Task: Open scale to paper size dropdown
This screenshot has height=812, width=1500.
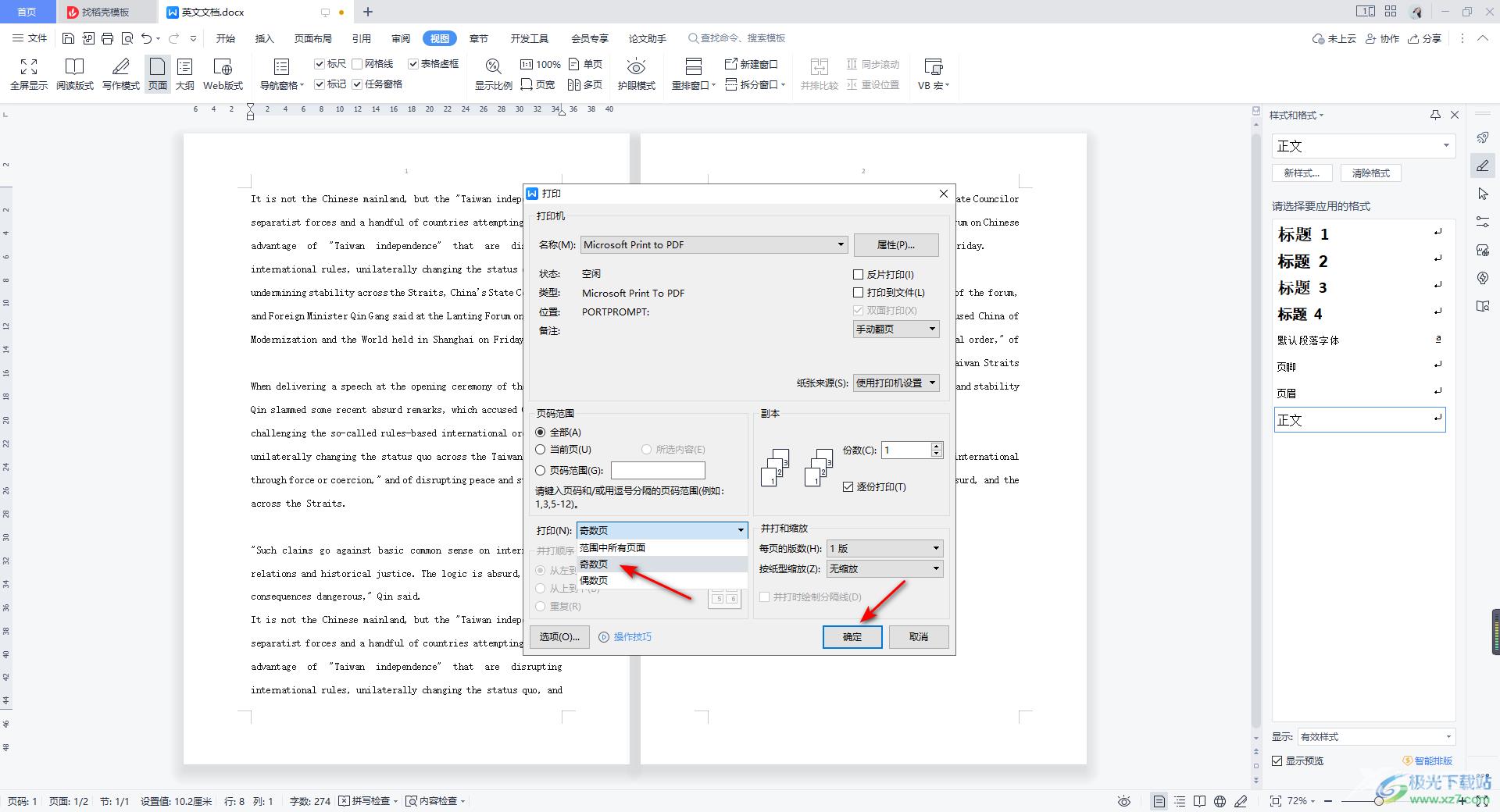Action: 885,568
